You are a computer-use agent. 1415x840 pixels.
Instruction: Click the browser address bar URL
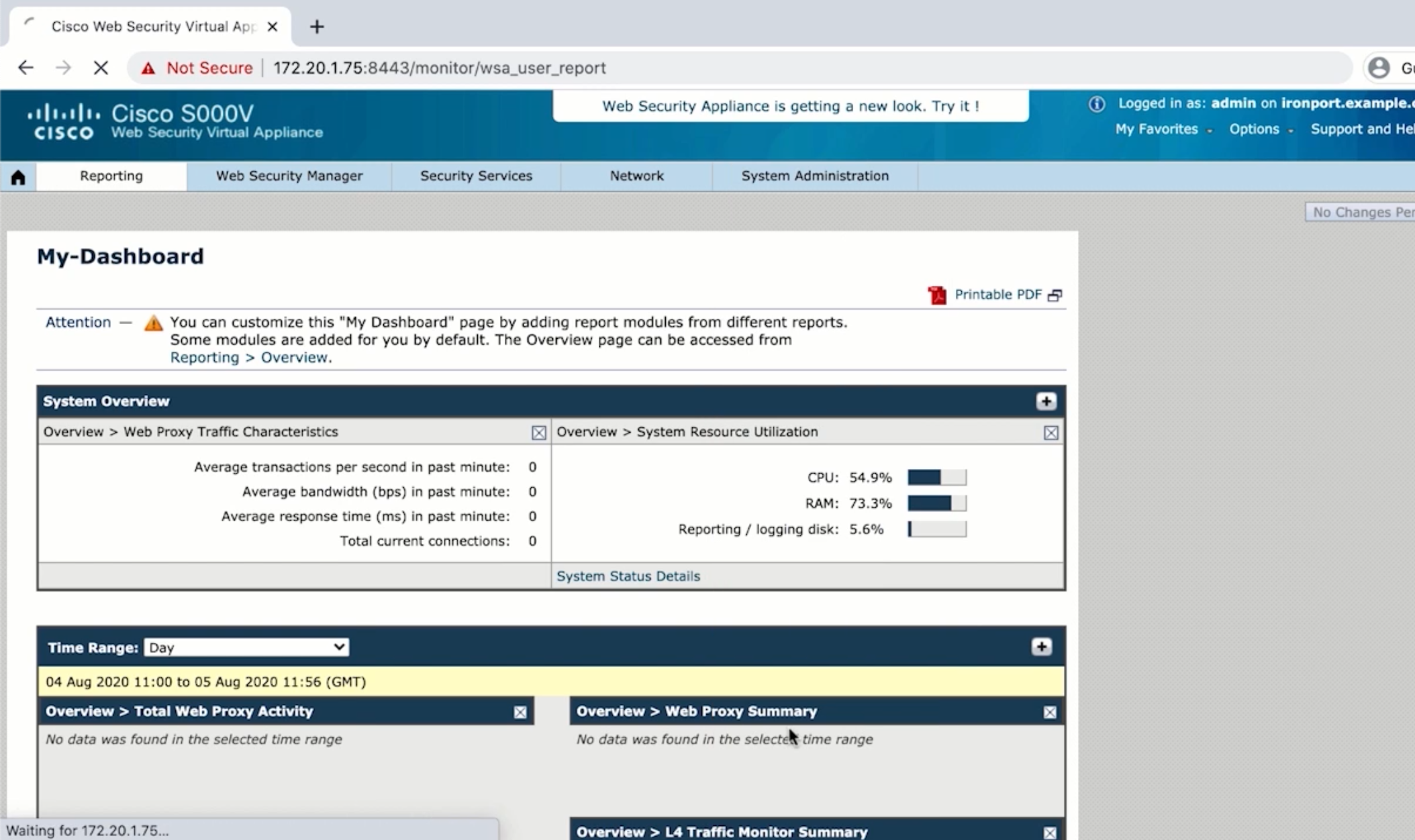(x=440, y=68)
